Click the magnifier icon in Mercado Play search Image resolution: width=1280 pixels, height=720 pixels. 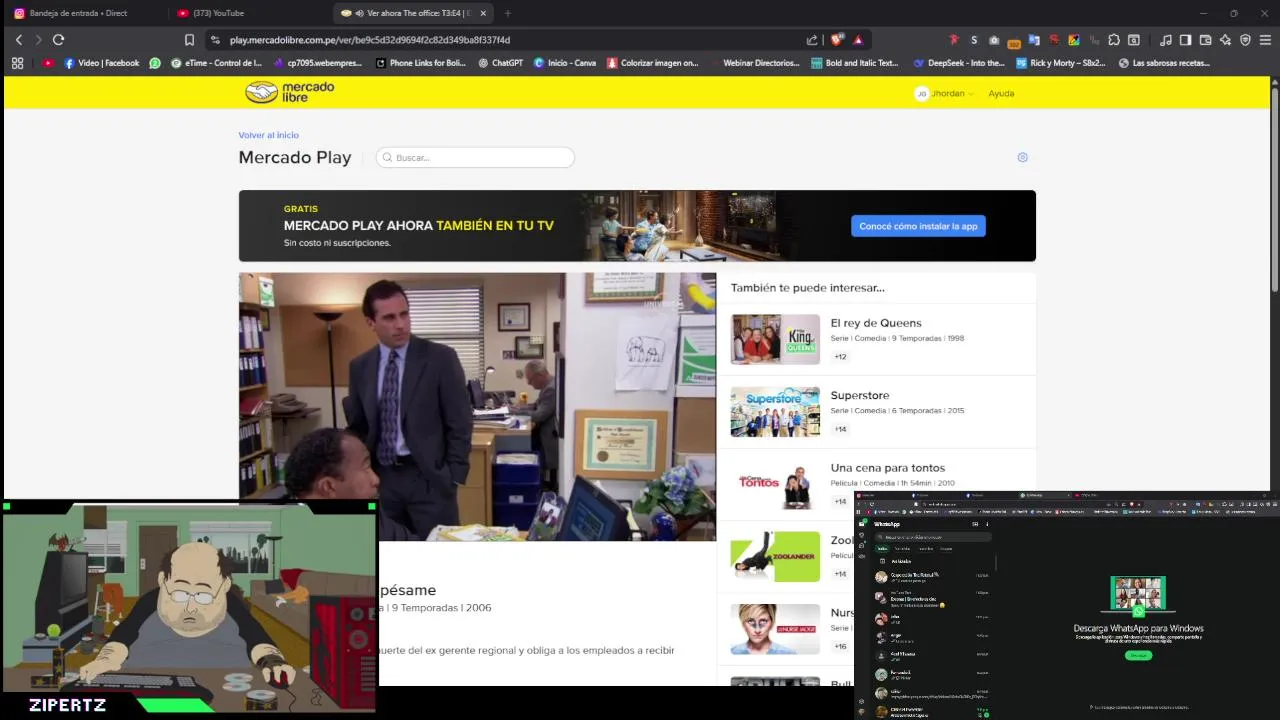pos(386,158)
